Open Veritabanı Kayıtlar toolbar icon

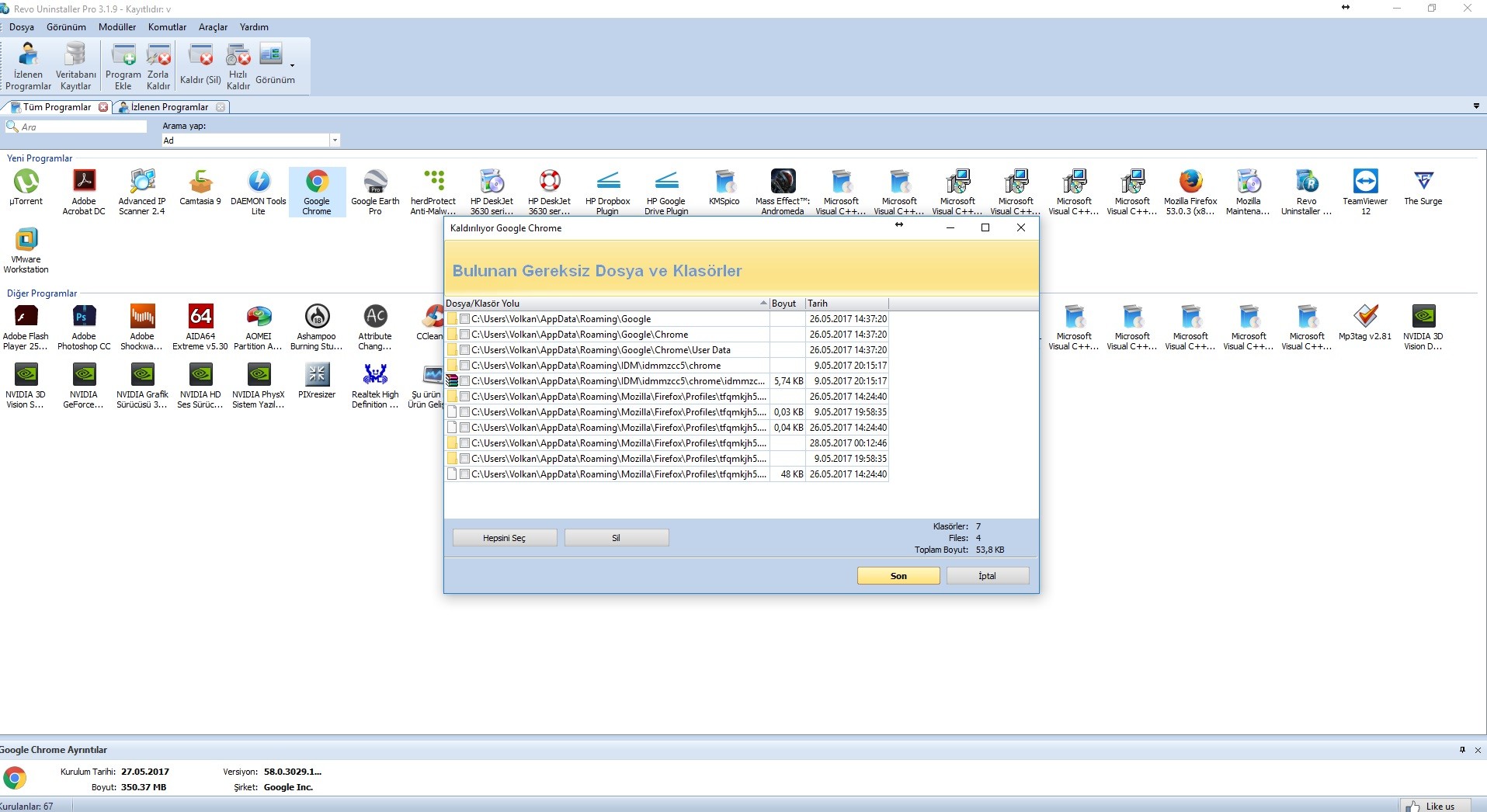point(75,66)
